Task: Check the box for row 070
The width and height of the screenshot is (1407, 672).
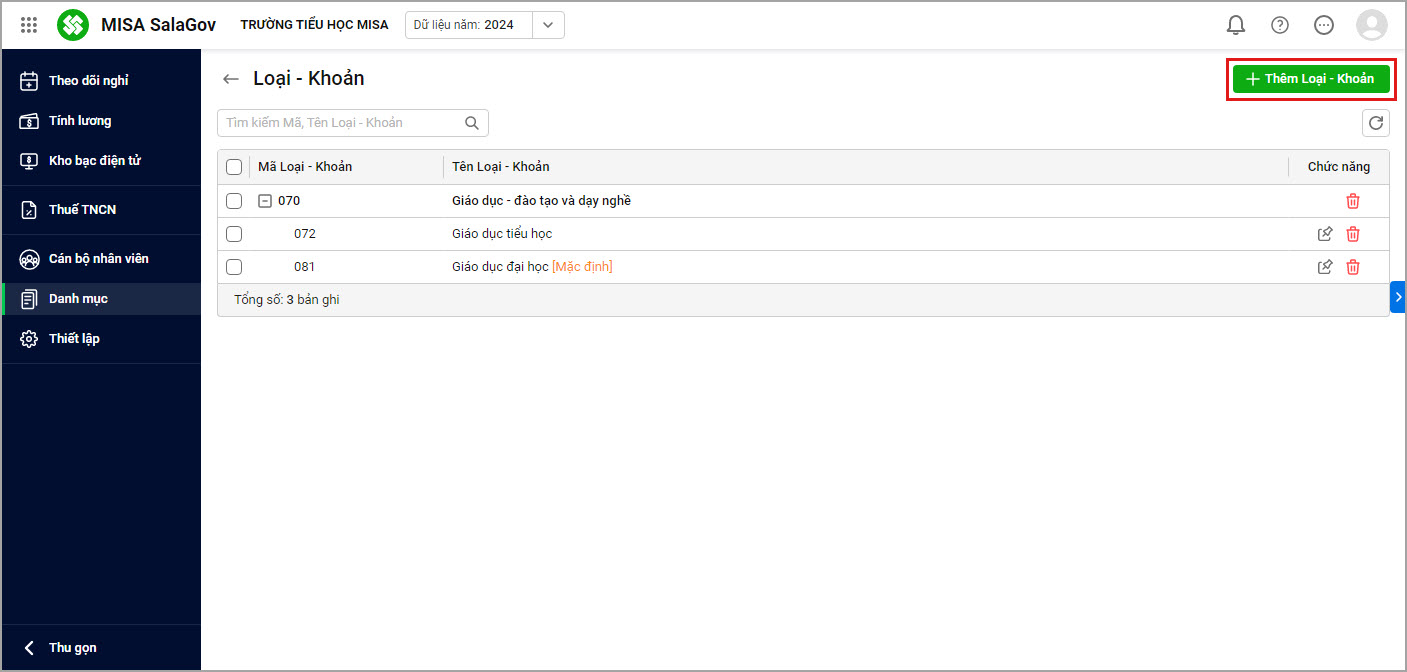Action: 234,201
